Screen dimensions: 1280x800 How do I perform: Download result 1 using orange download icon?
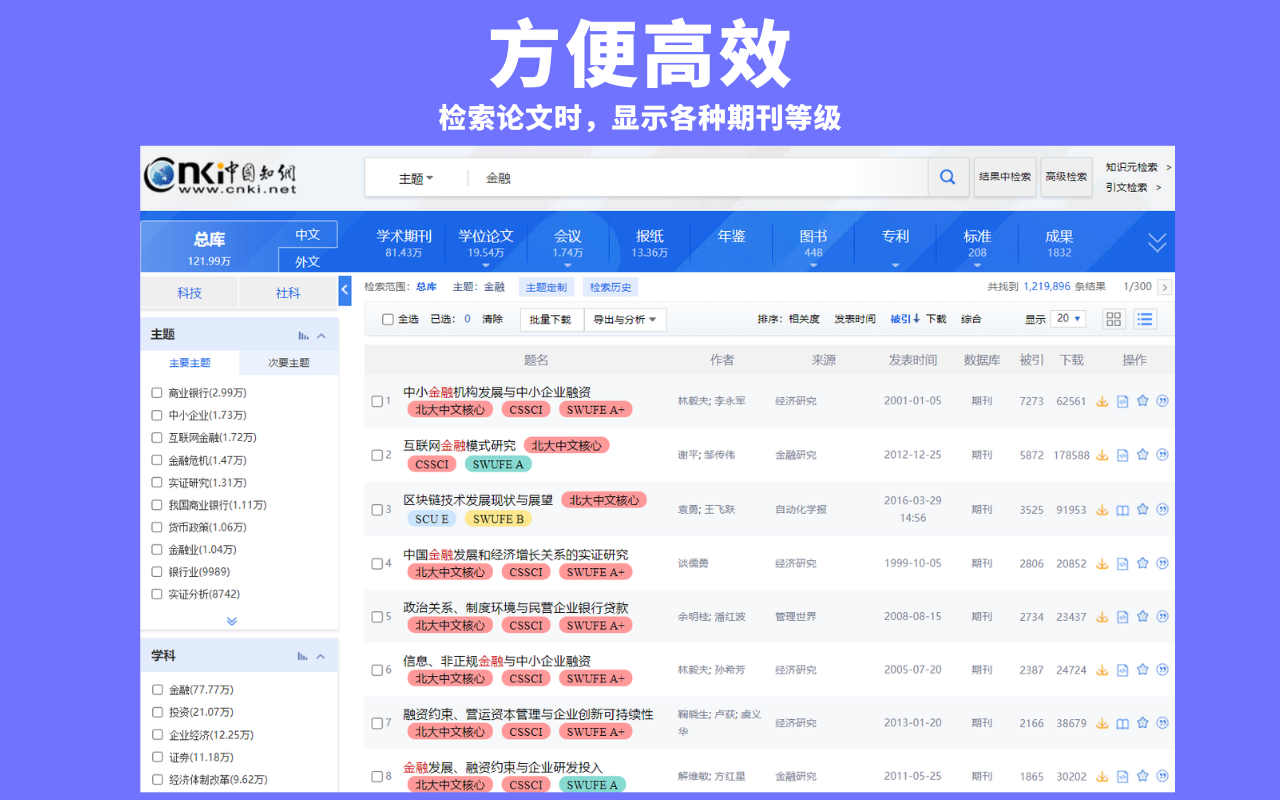[x=1101, y=400]
